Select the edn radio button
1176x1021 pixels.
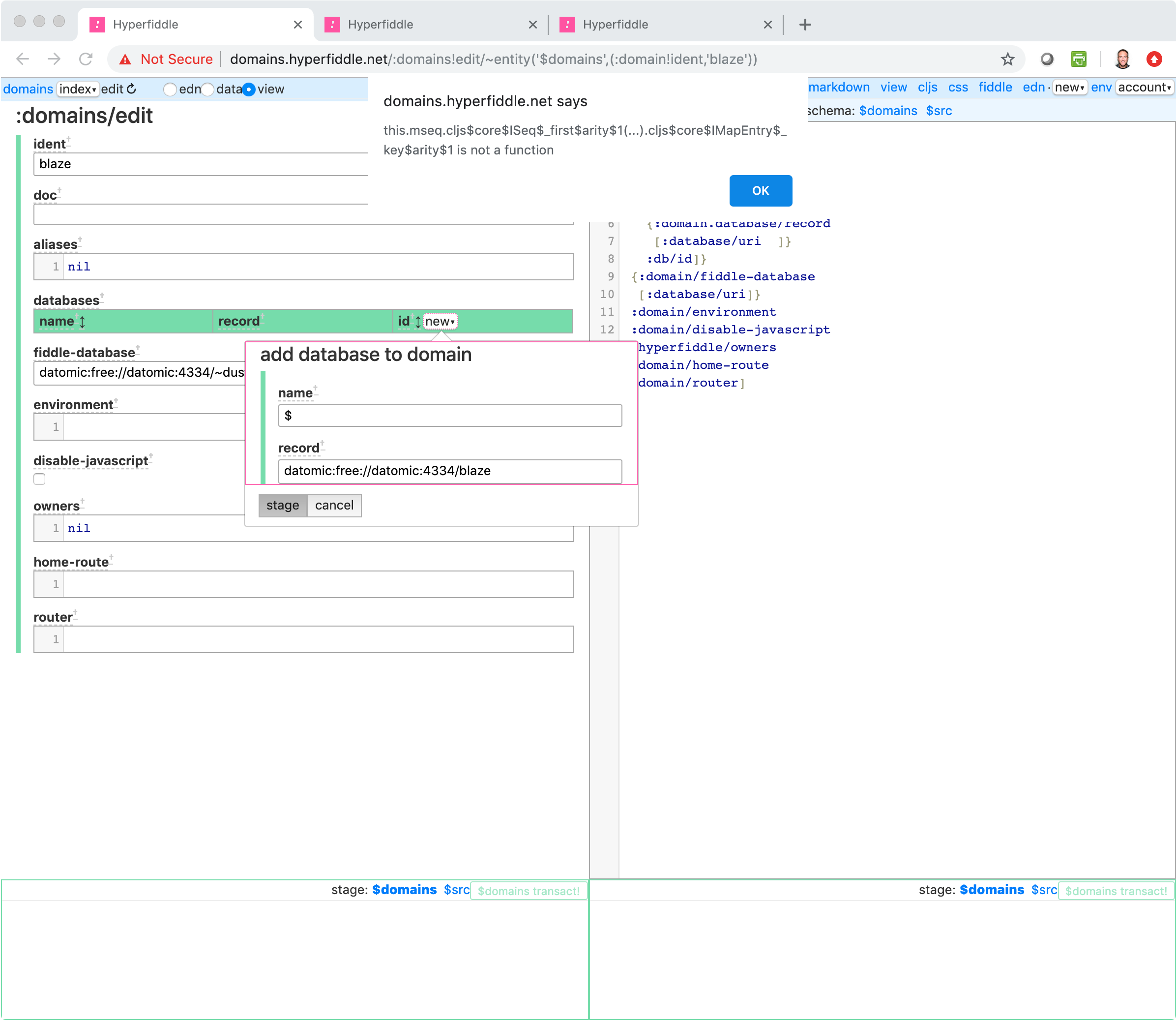click(170, 90)
